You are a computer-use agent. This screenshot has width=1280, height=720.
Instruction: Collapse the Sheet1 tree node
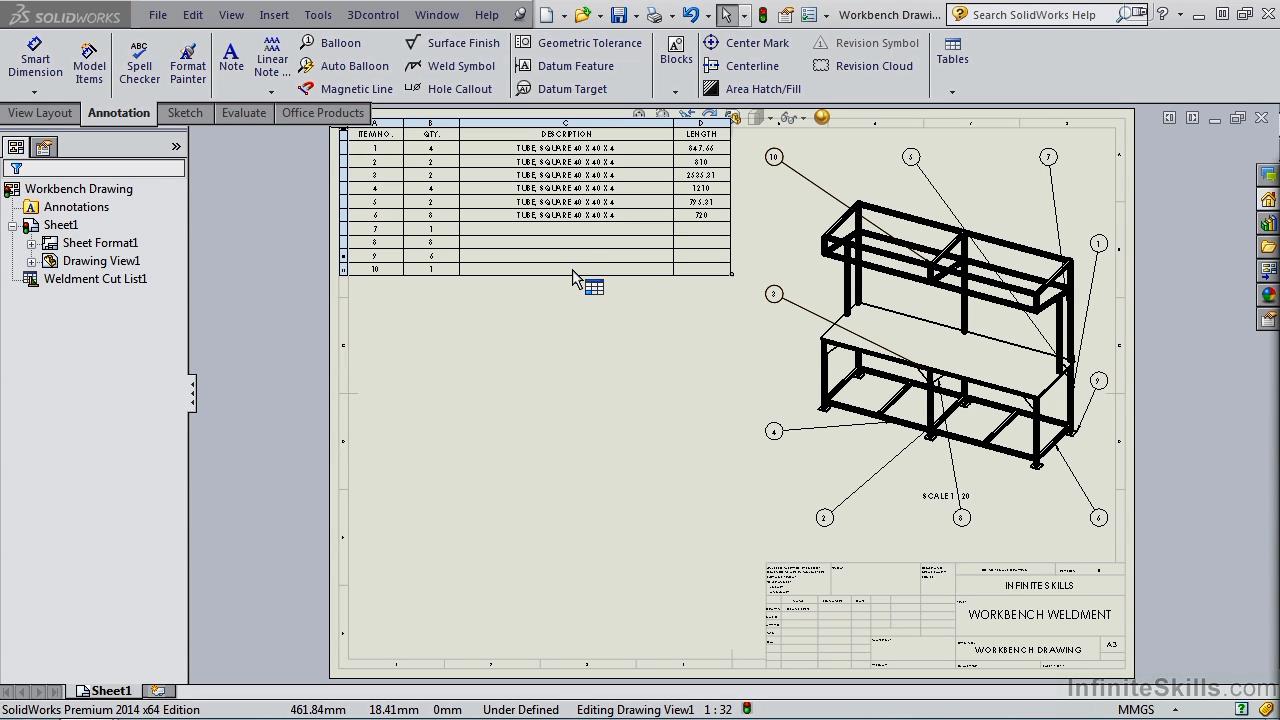pyautogui.click(x=12, y=226)
